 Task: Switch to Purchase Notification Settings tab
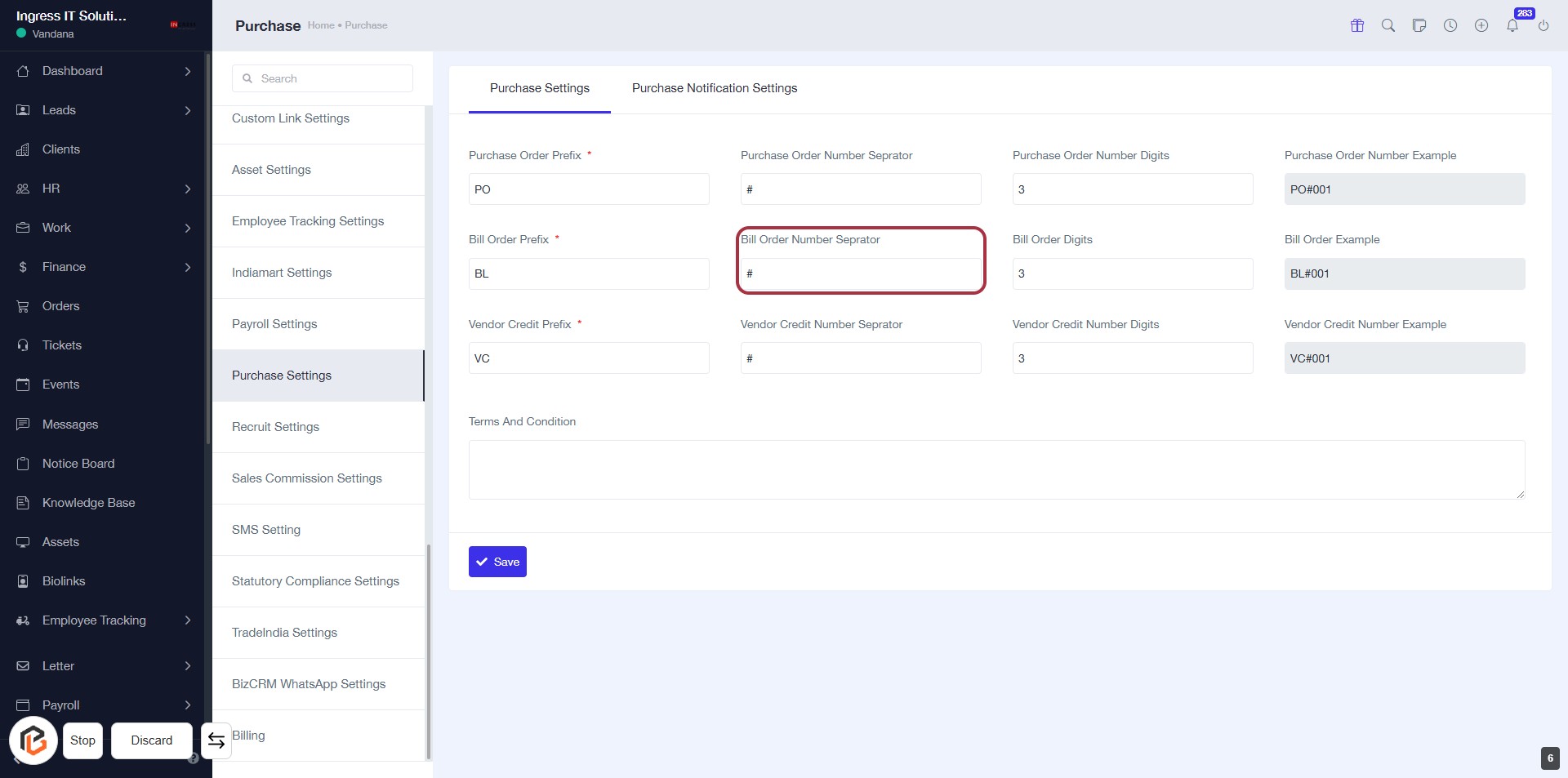coord(714,88)
